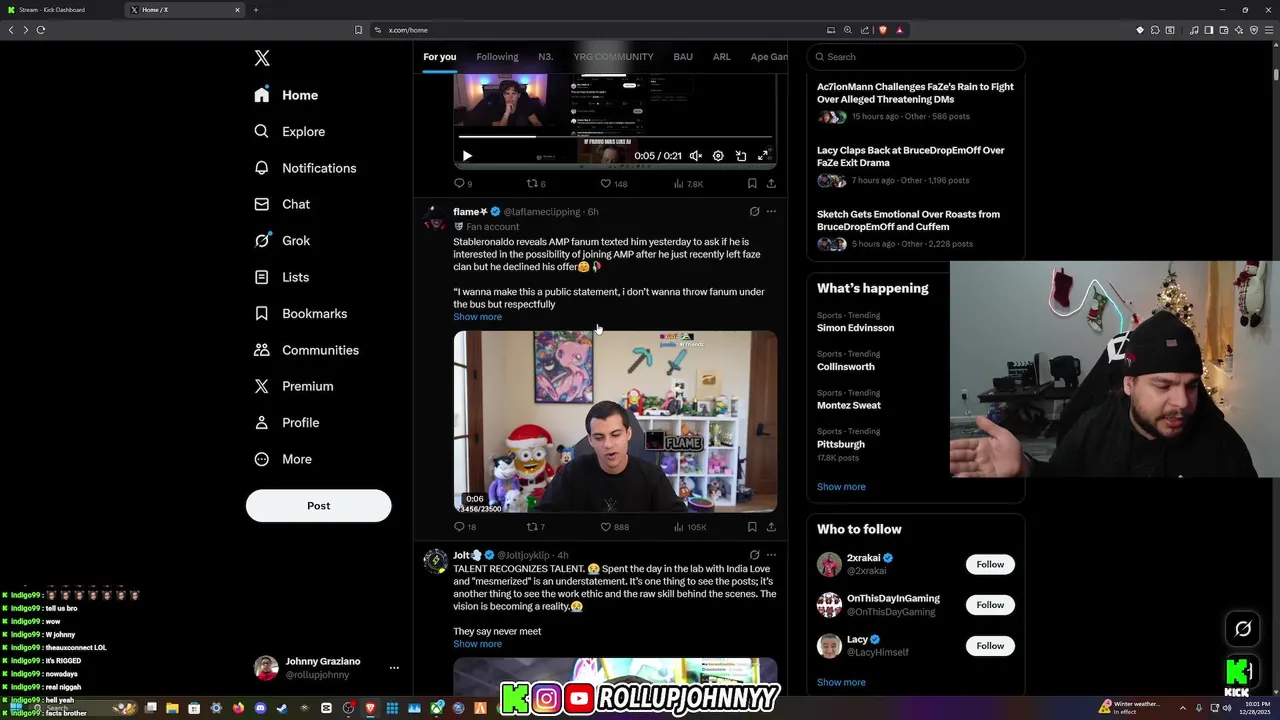Screen dimensions: 1280x720
Task: Mute the top post video
Action: [696, 156]
